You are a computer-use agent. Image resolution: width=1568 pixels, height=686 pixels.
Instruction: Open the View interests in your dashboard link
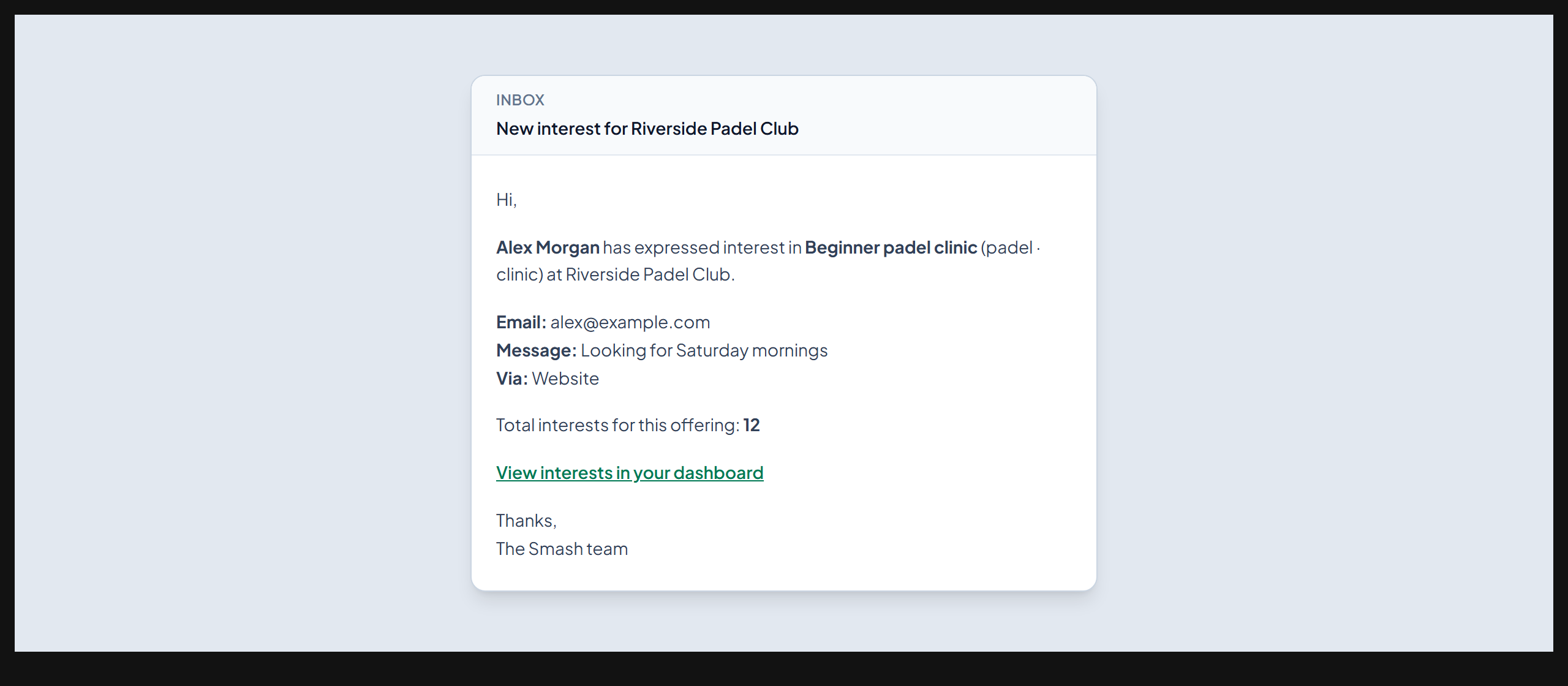pos(630,473)
